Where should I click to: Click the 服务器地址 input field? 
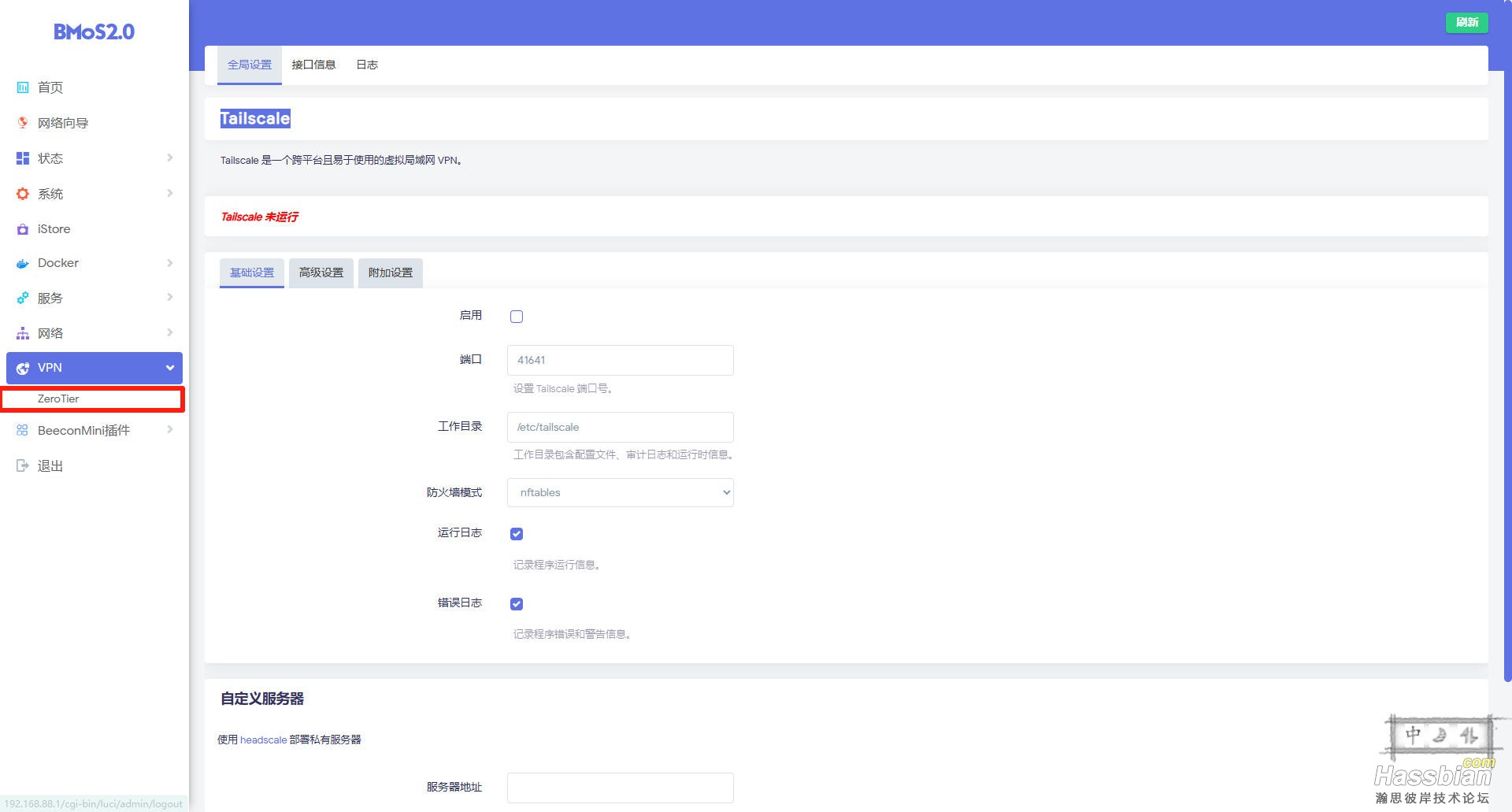pos(621,788)
